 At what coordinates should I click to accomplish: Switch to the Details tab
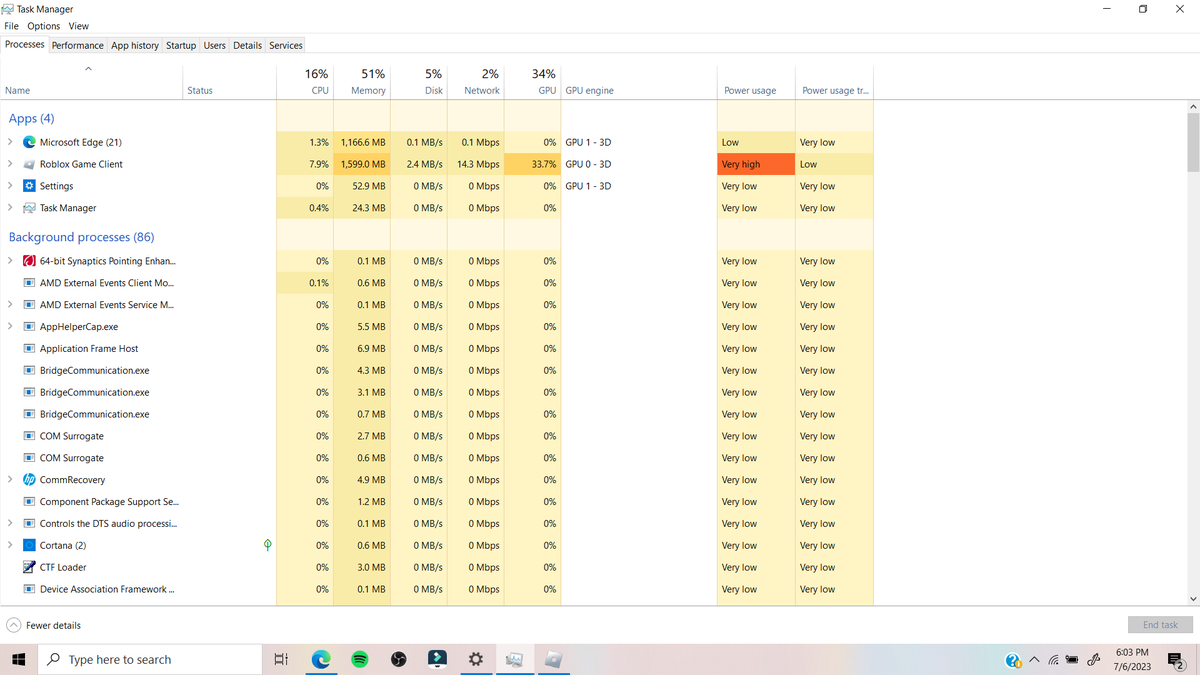tap(247, 45)
